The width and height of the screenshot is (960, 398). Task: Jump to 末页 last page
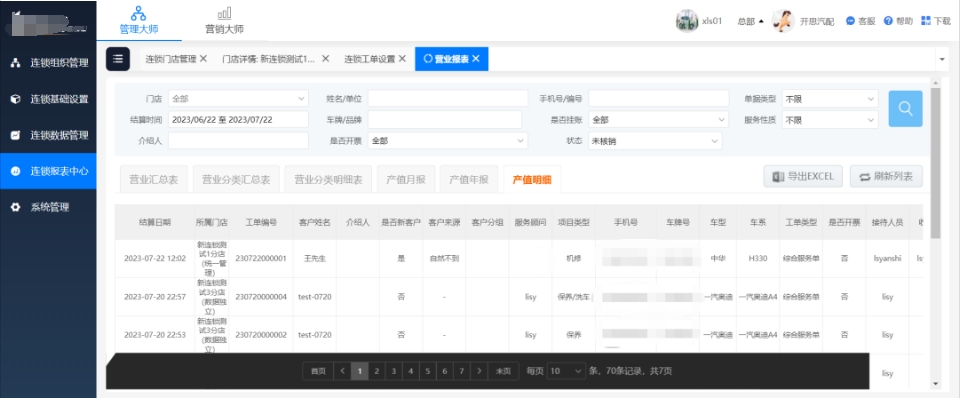coord(503,371)
